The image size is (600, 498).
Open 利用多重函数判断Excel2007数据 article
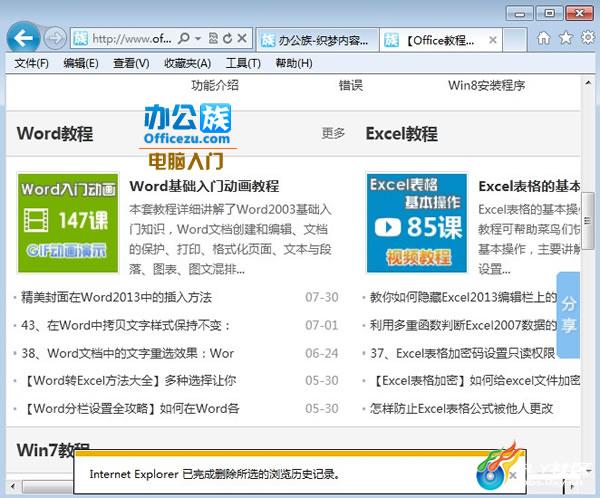pyautogui.click(x=463, y=325)
